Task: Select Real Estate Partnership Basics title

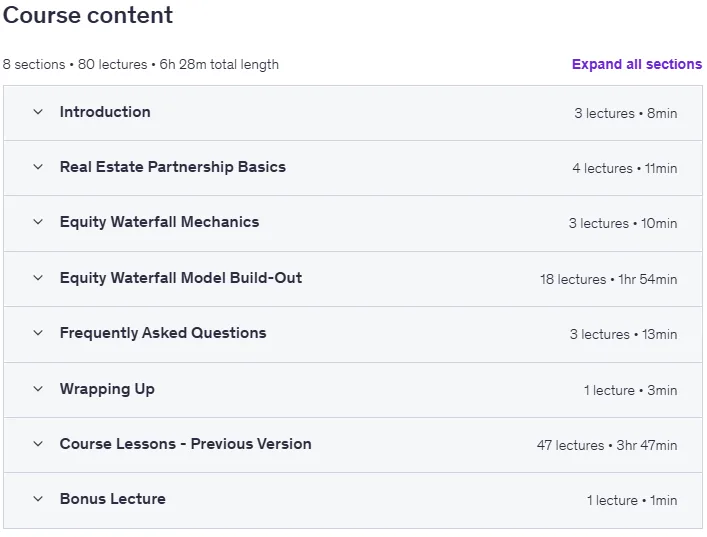Action: point(173,167)
